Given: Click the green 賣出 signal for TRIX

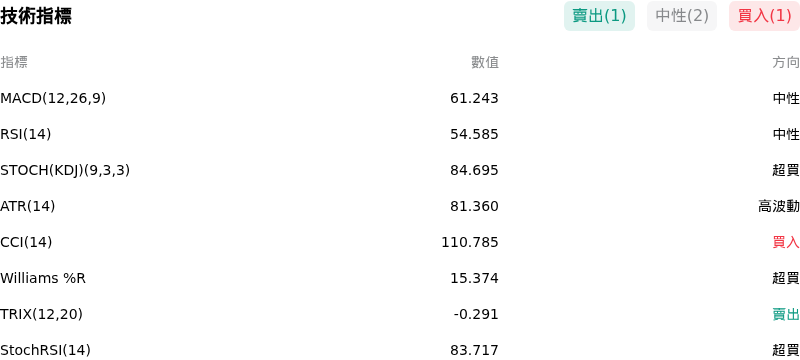Looking at the screenshot, I should pos(786,314).
